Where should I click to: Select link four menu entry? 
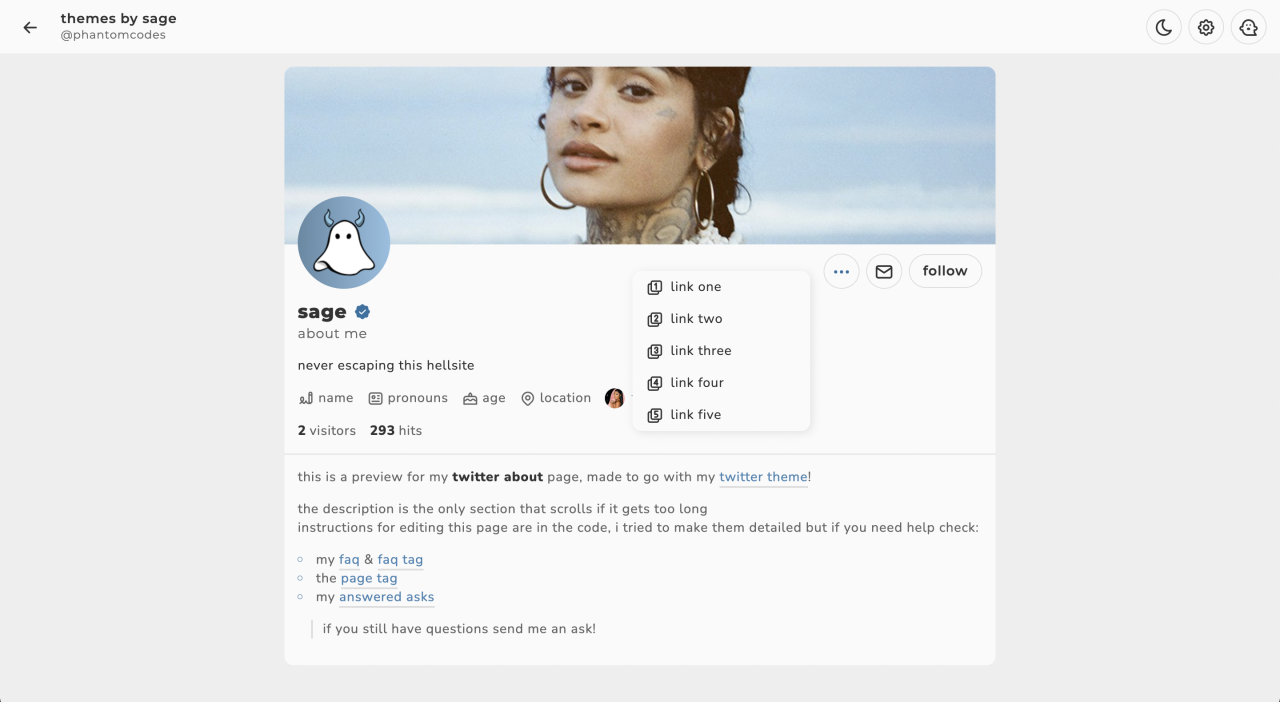[x=697, y=383]
